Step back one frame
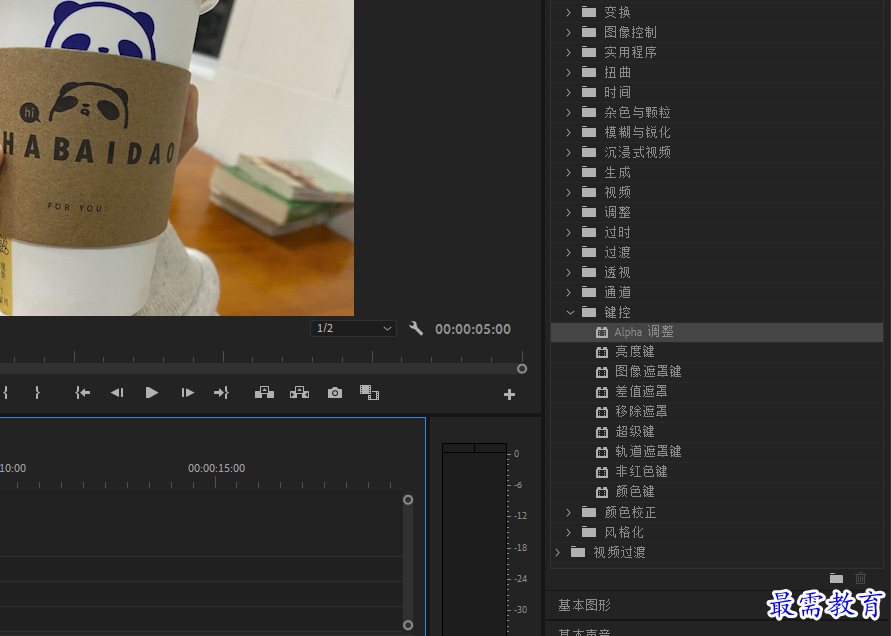This screenshot has width=891, height=636. click(117, 393)
